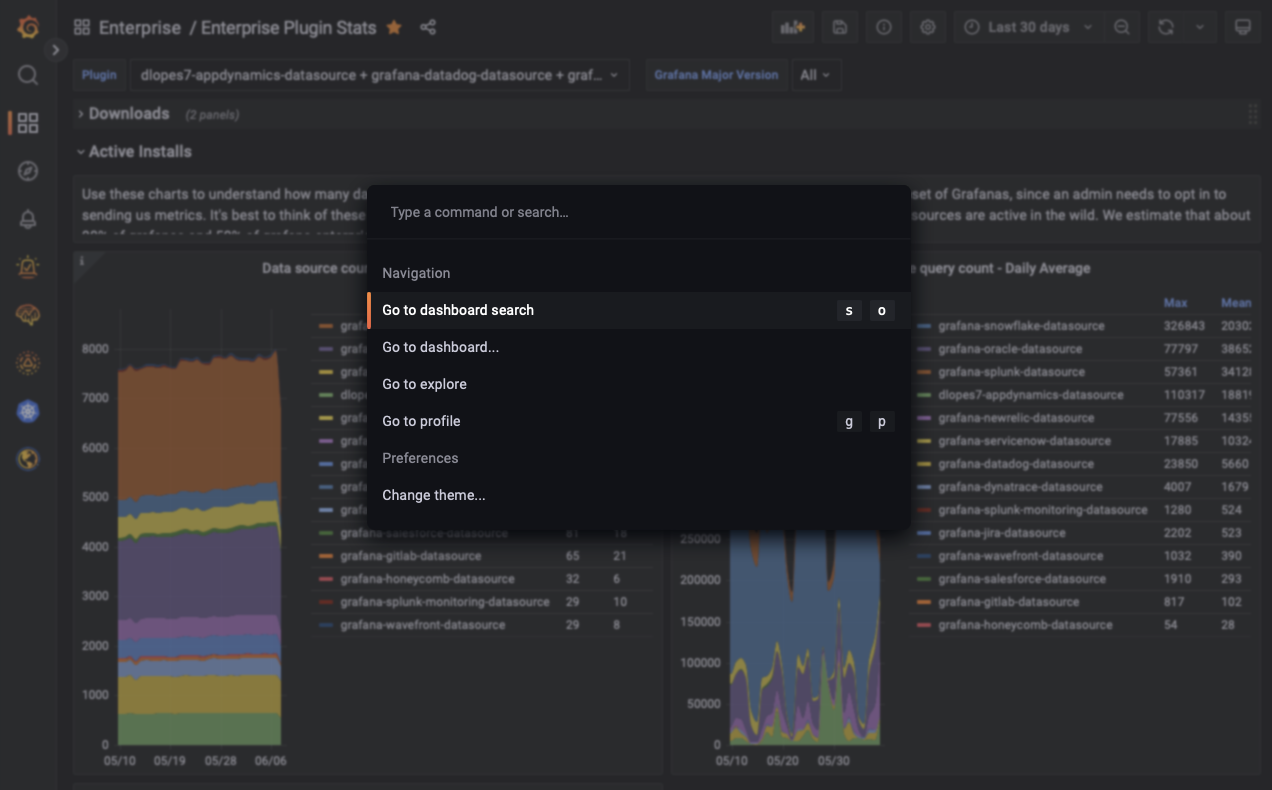
Task: Open the Machine Learning brain sidebar icon
Action: pos(28,315)
